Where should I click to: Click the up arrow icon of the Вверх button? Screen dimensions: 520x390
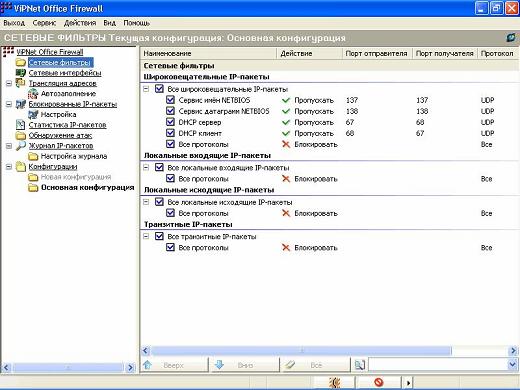[148, 365]
